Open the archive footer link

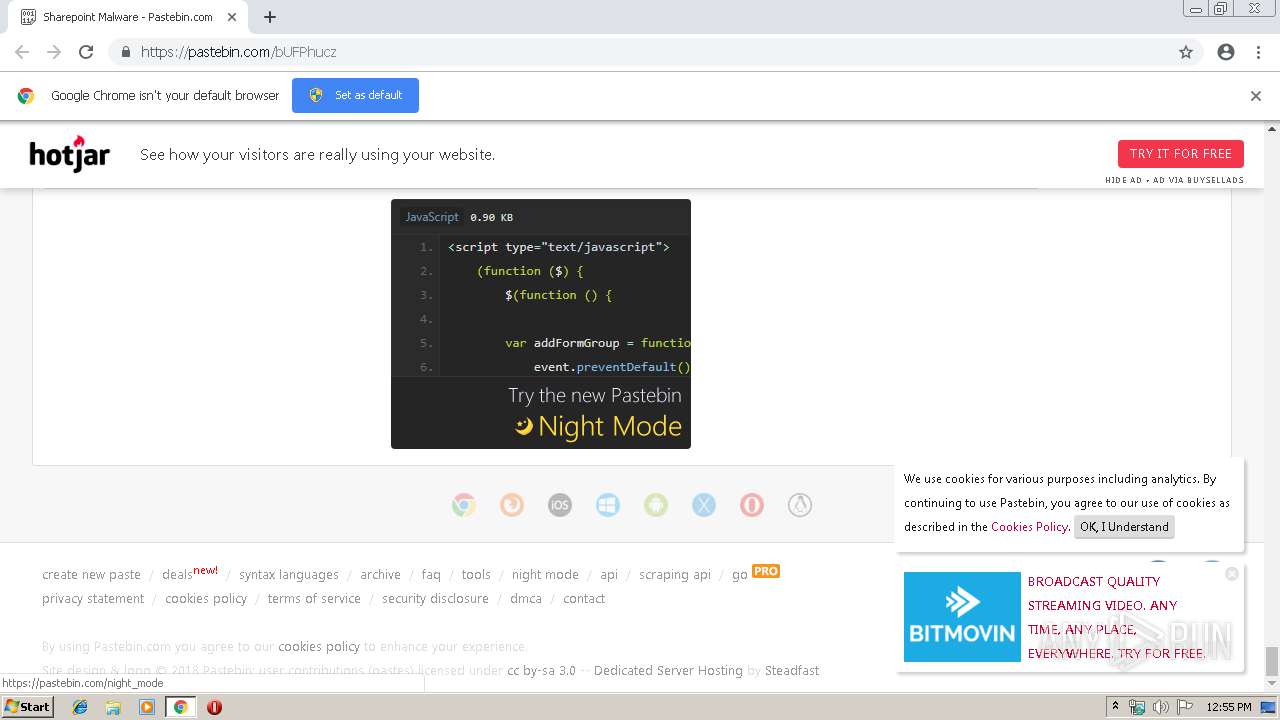(380, 575)
